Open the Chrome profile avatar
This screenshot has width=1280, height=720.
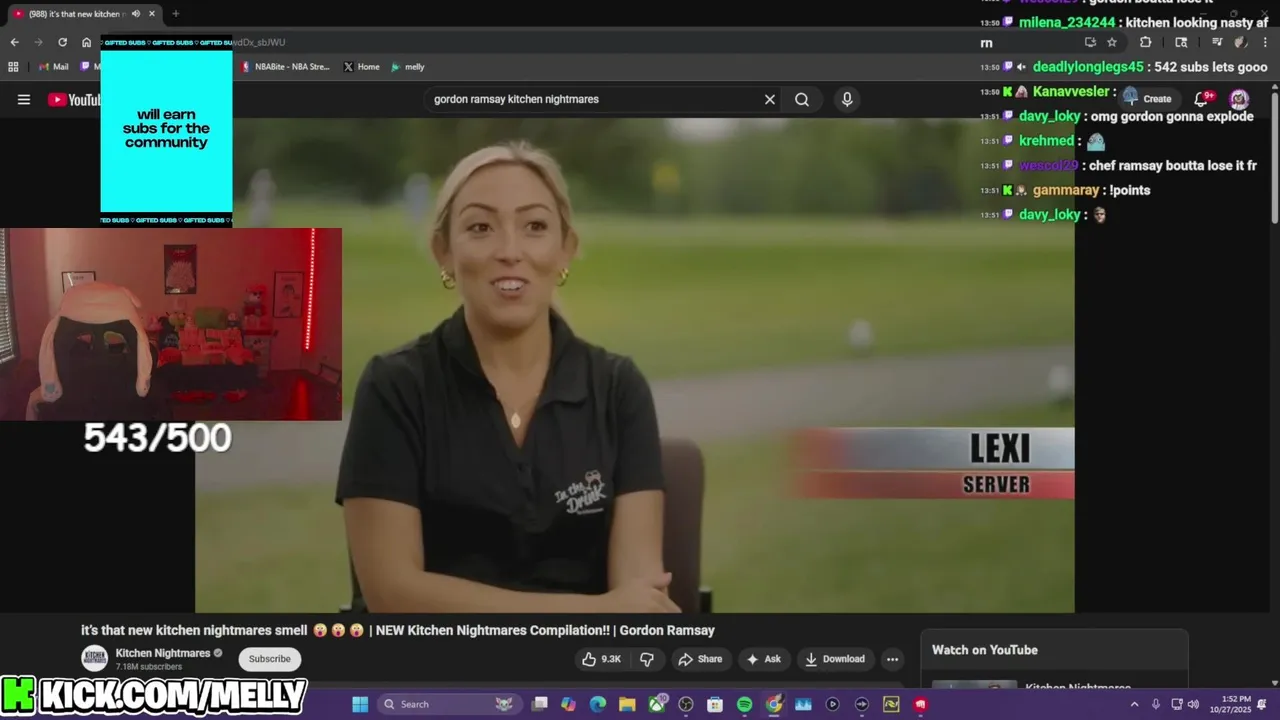[x=1240, y=42]
